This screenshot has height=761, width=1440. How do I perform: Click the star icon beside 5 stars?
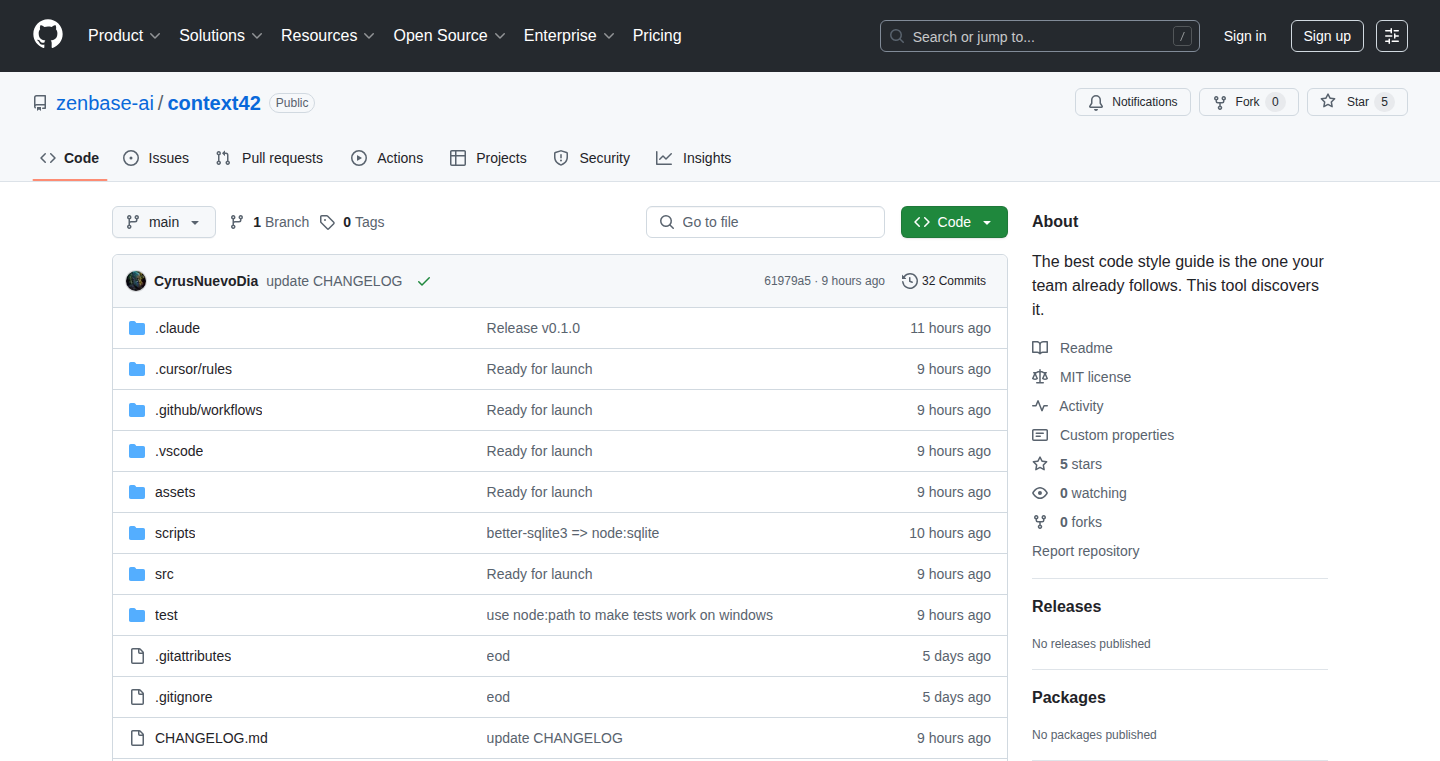1040,464
